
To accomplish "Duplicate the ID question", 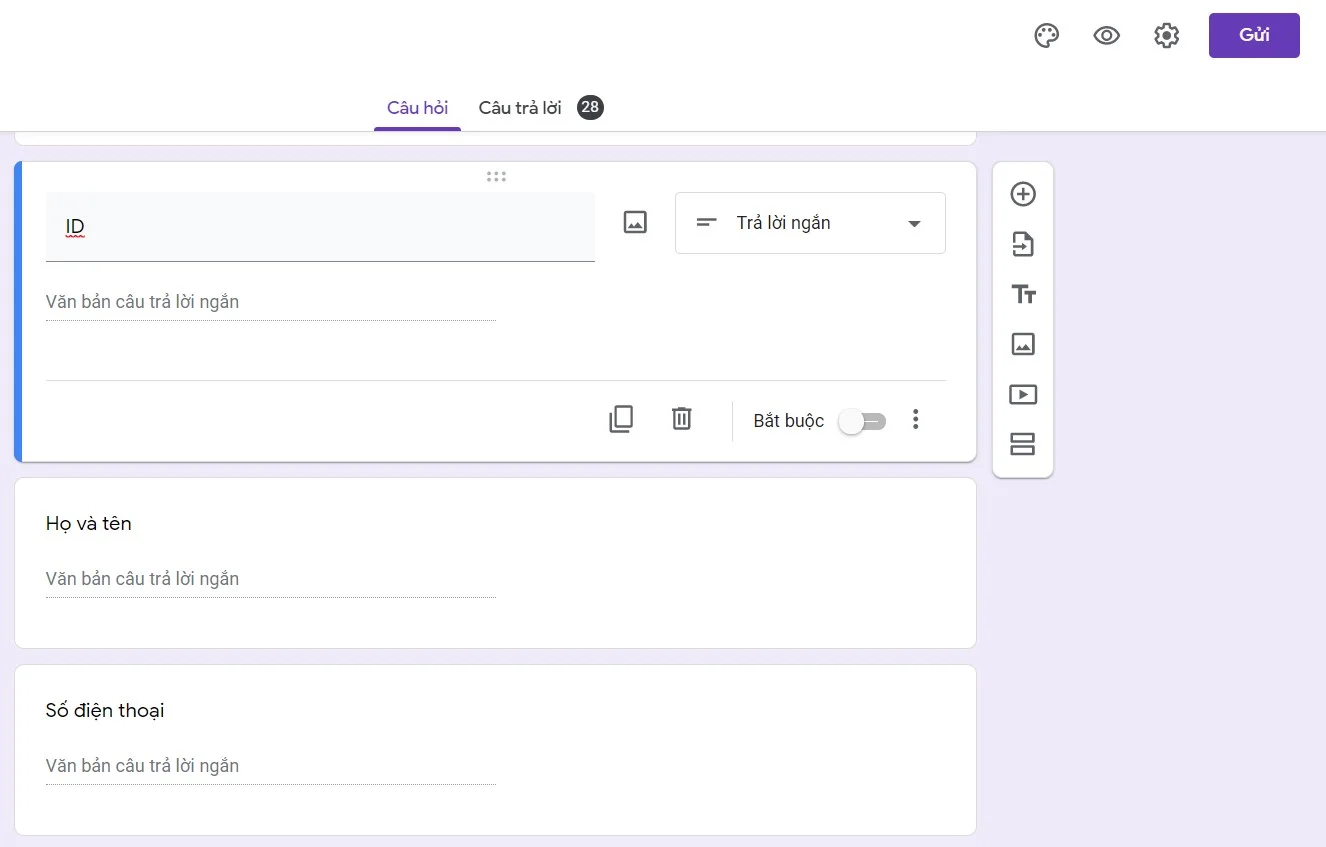I will 621,419.
